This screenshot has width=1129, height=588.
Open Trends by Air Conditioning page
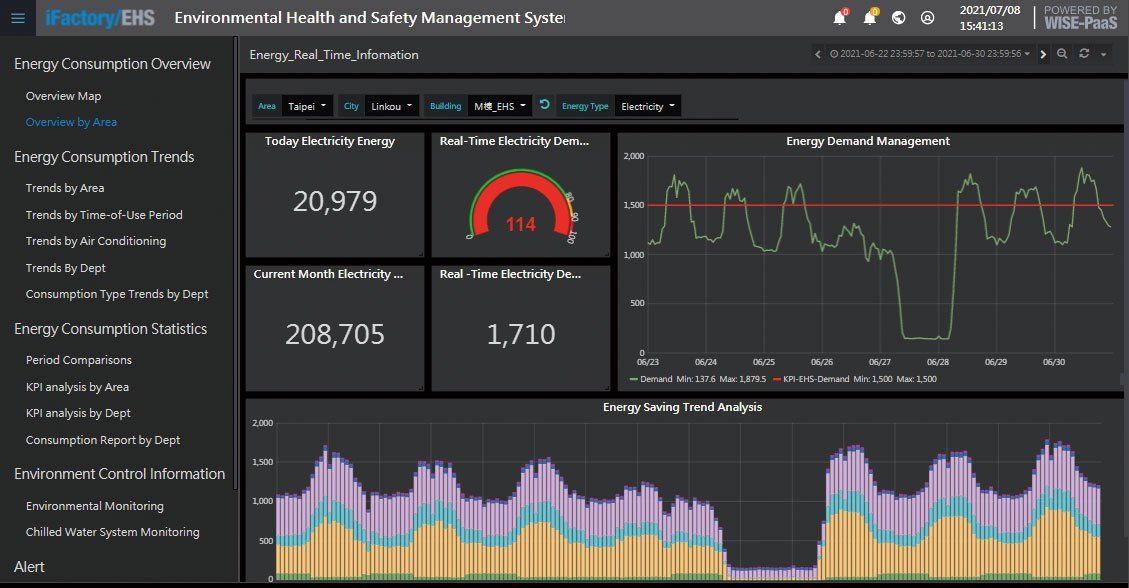[96, 241]
